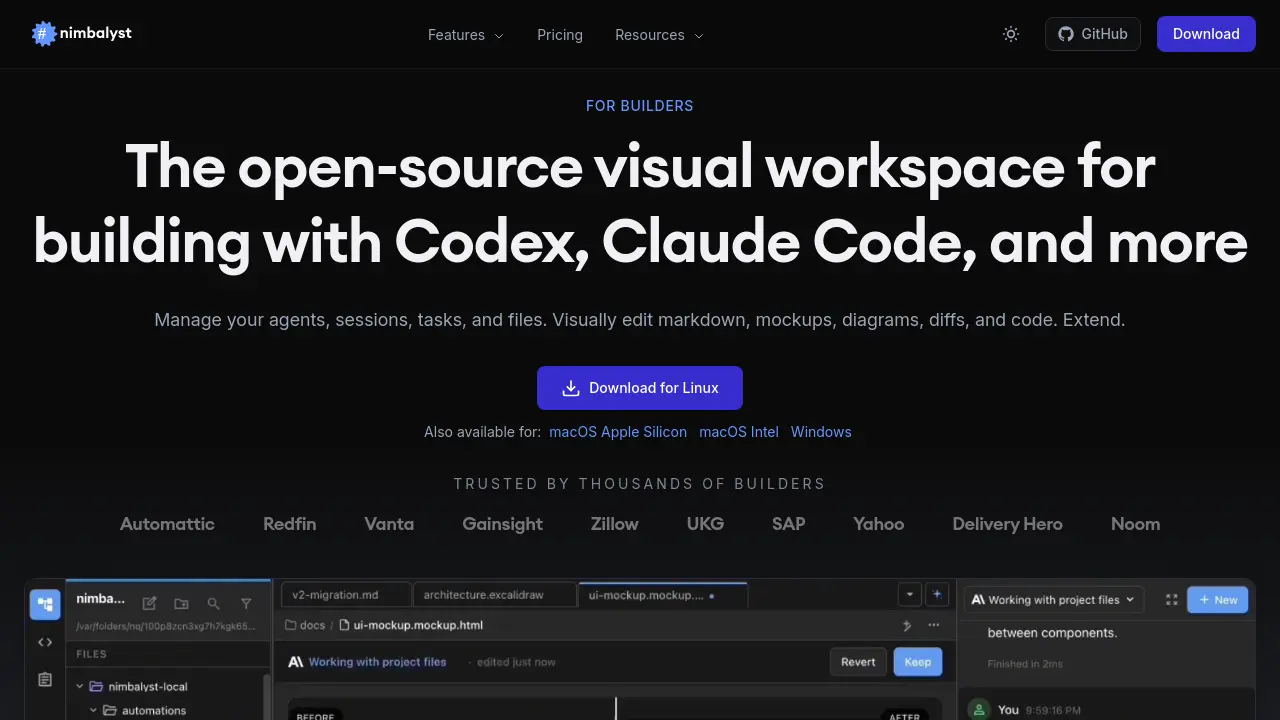Open the Working with project files session dropdown
This screenshot has height=720, width=1280.
[1054, 600]
